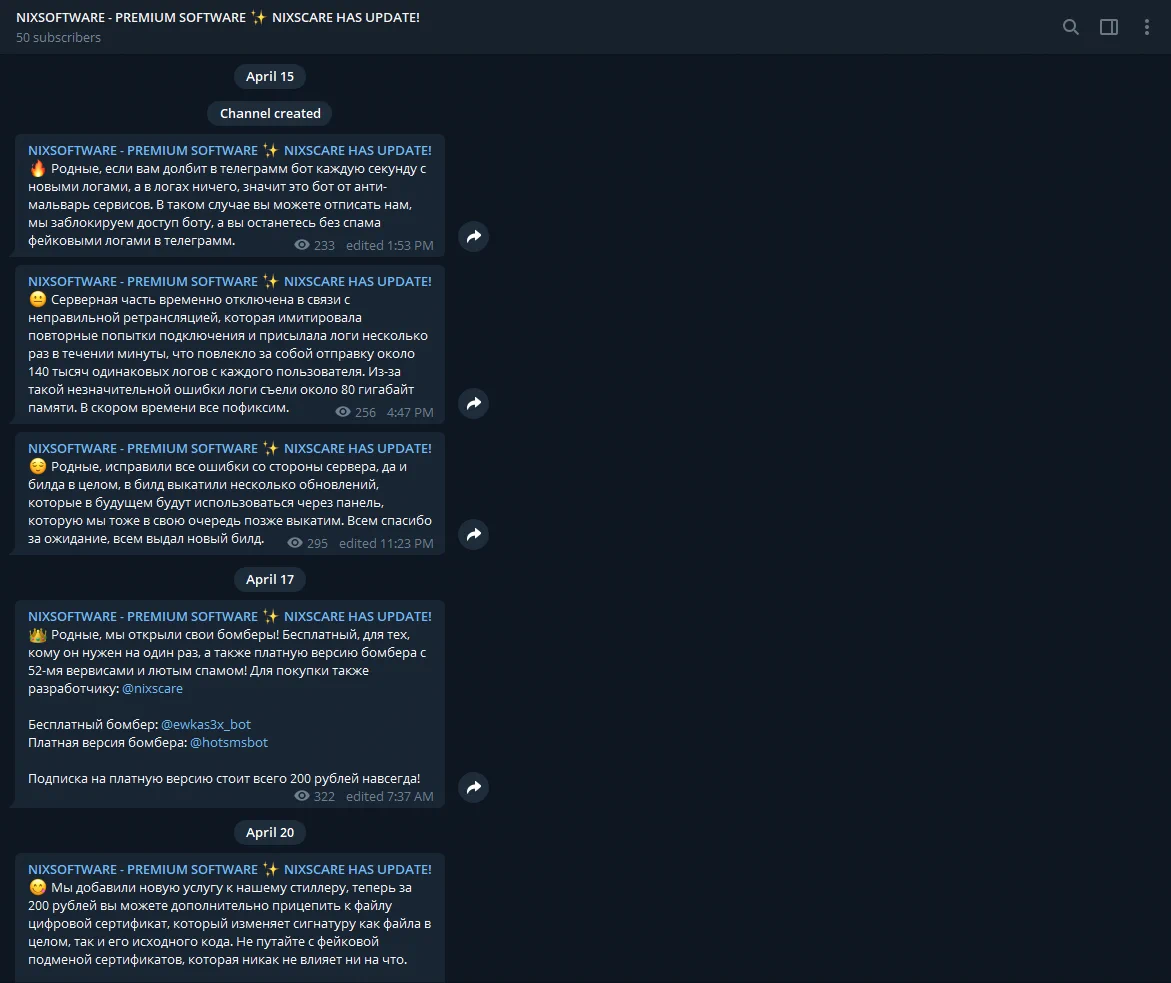Click the sender name above the "Серверная часть" message
This screenshot has width=1171, height=983.
[x=230, y=282]
